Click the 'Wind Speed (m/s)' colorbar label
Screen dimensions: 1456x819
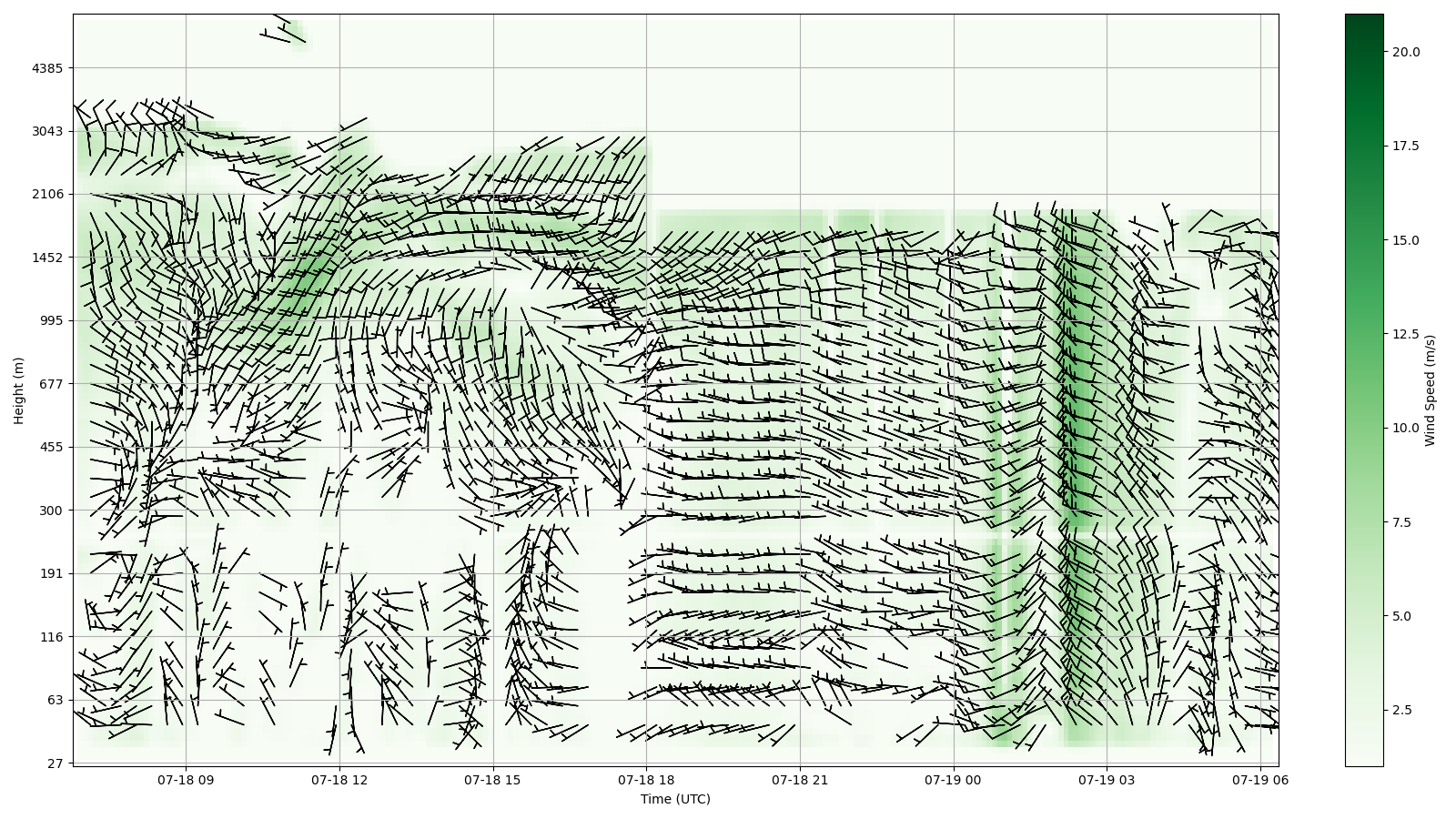[1430, 390]
